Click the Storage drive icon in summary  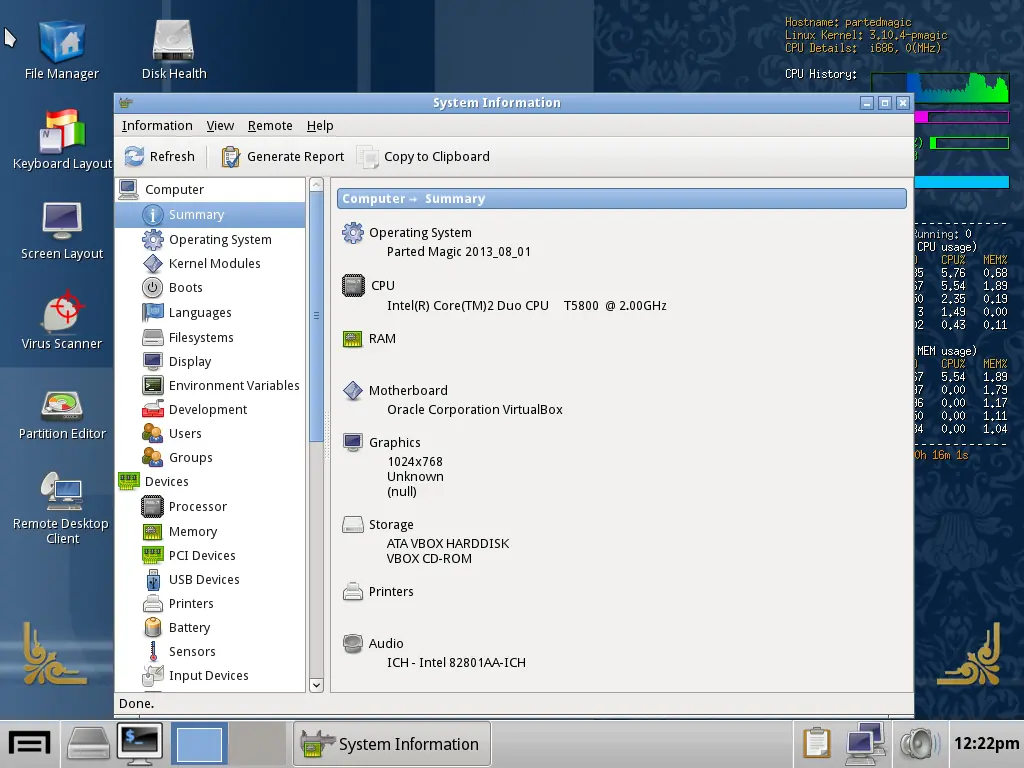[353, 524]
